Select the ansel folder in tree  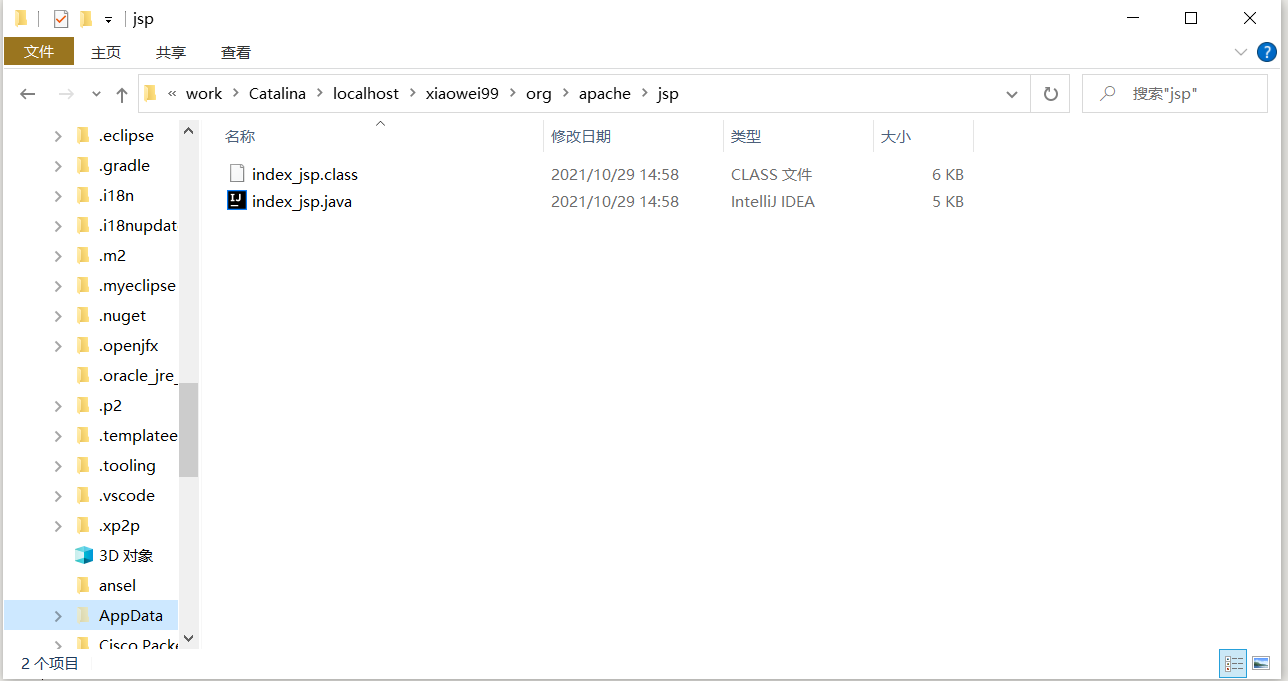pyautogui.click(x=116, y=586)
